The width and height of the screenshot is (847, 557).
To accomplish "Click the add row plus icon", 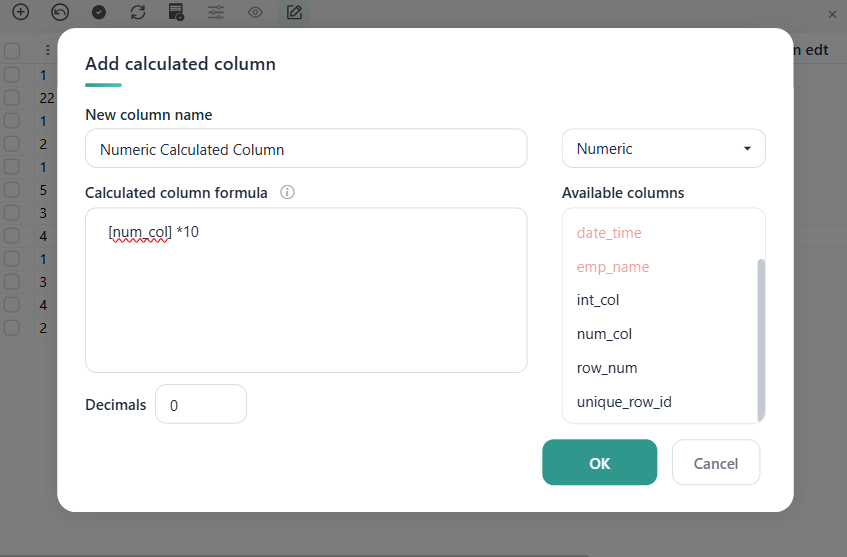I will point(21,12).
